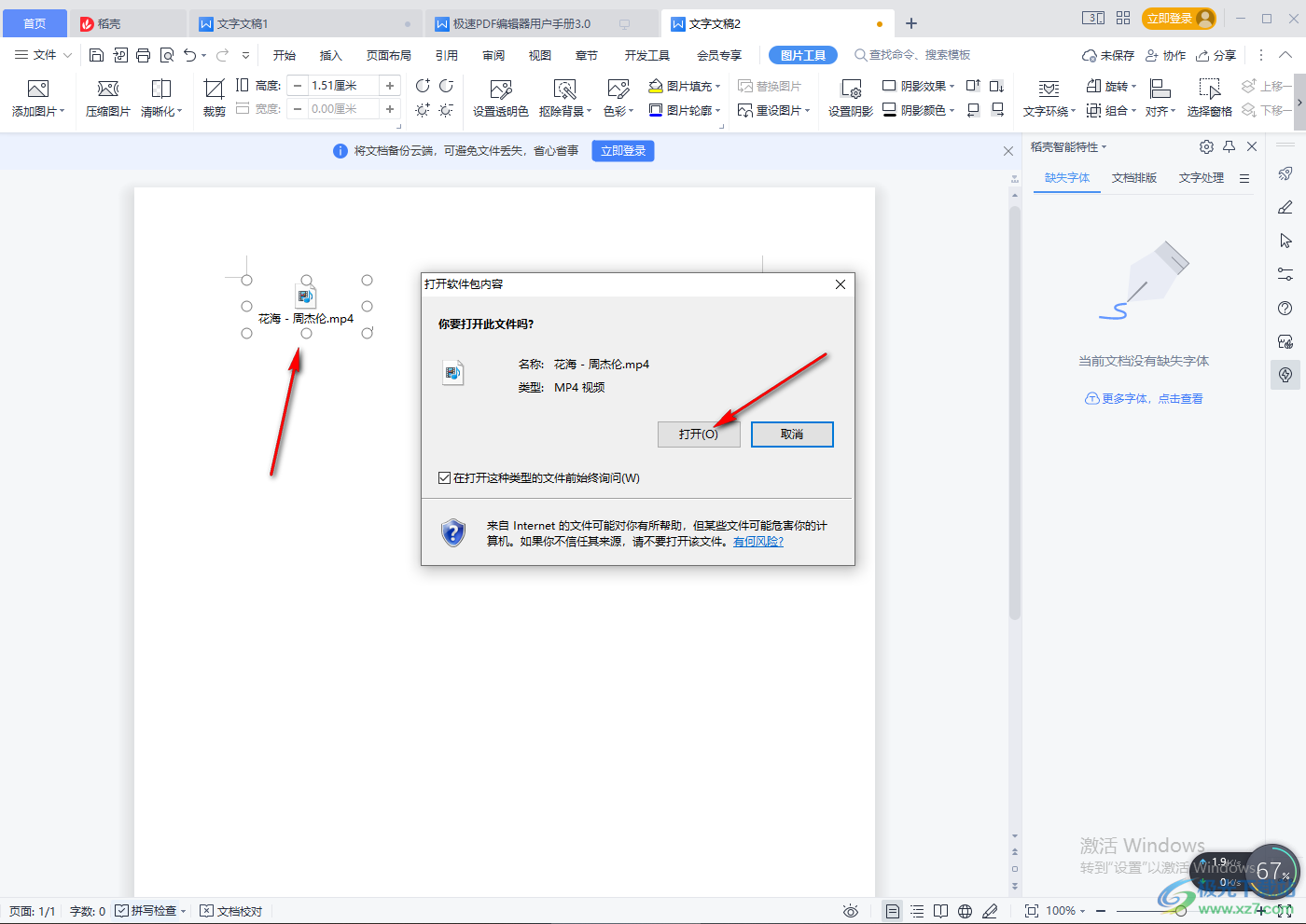The height and width of the screenshot is (924, 1306).
Task: Toggle document proofing (文档校对) in status bar
Action: (231, 911)
